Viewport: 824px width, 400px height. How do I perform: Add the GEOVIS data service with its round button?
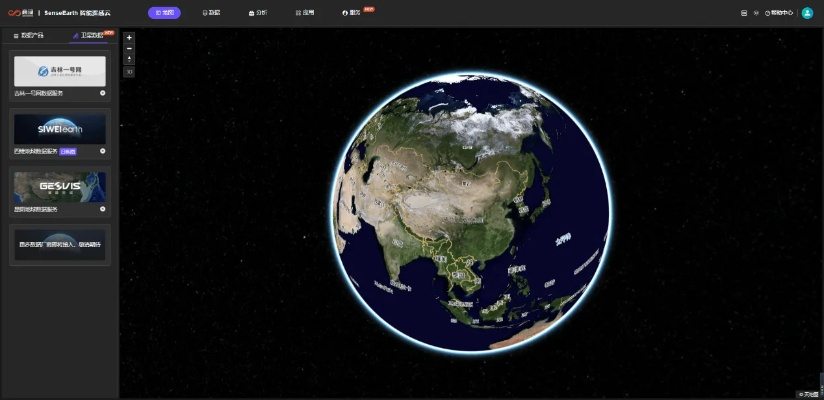103,209
